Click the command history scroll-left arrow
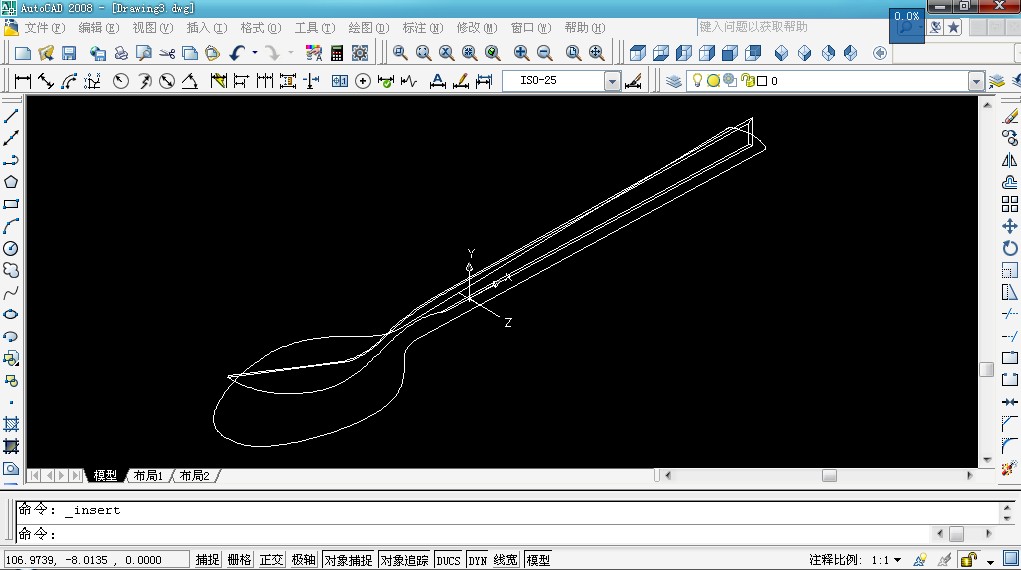The image size is (1021, 570). coord(940,534)
